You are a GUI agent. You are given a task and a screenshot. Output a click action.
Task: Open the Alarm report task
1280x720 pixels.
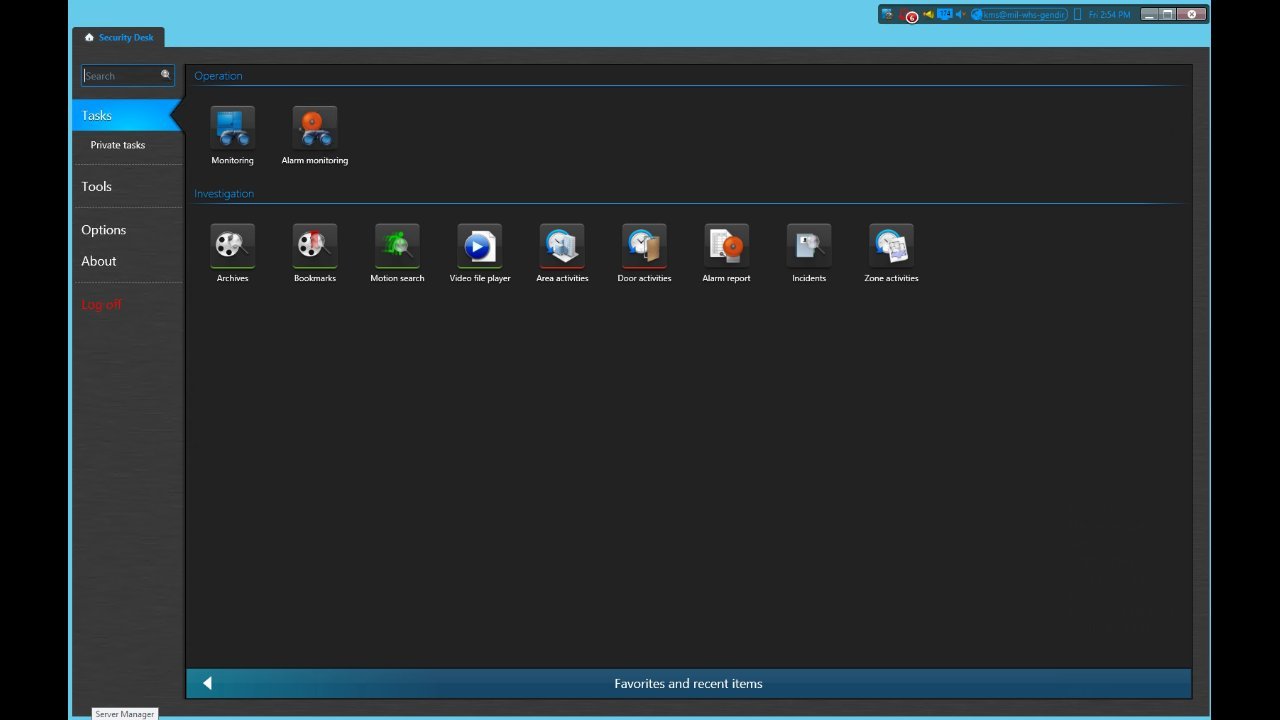tap(726, 246)
